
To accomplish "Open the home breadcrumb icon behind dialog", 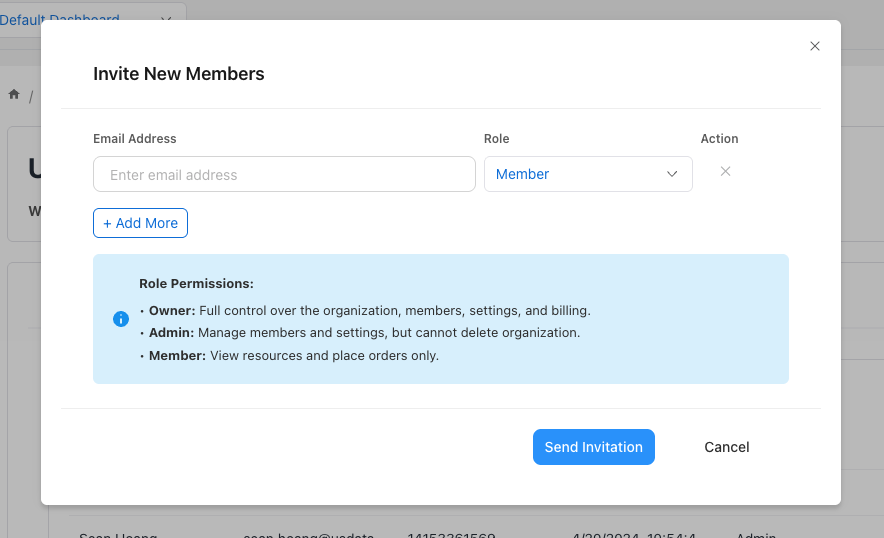I will pos(14,94).
